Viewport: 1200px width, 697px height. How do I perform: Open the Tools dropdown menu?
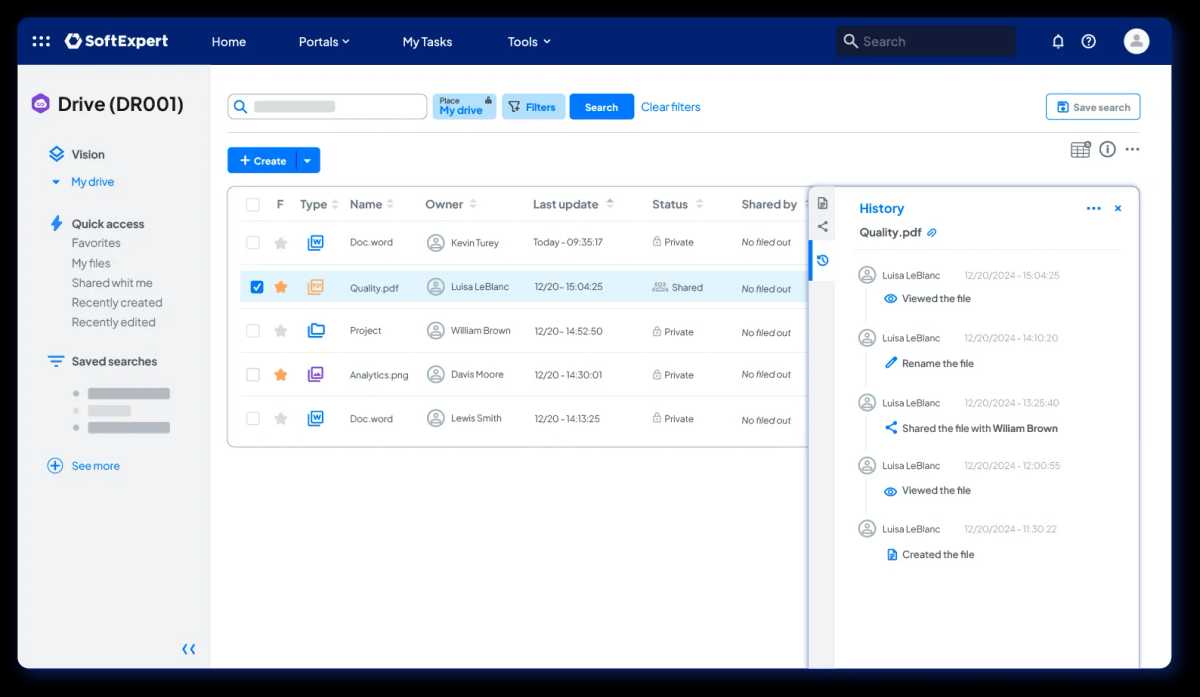[529, 42]
